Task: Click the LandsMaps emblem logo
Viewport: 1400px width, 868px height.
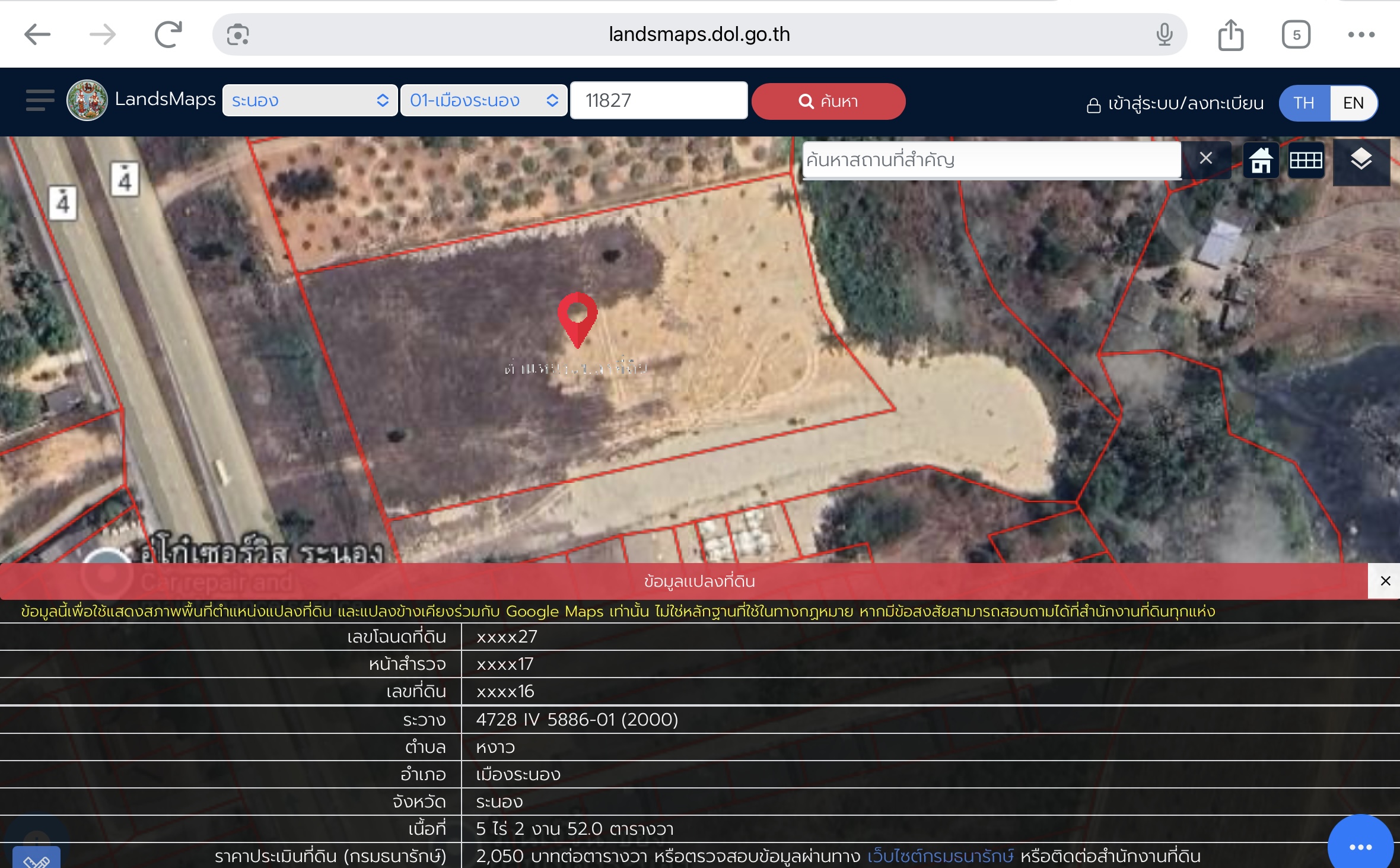Action: [x=87, y=100]
